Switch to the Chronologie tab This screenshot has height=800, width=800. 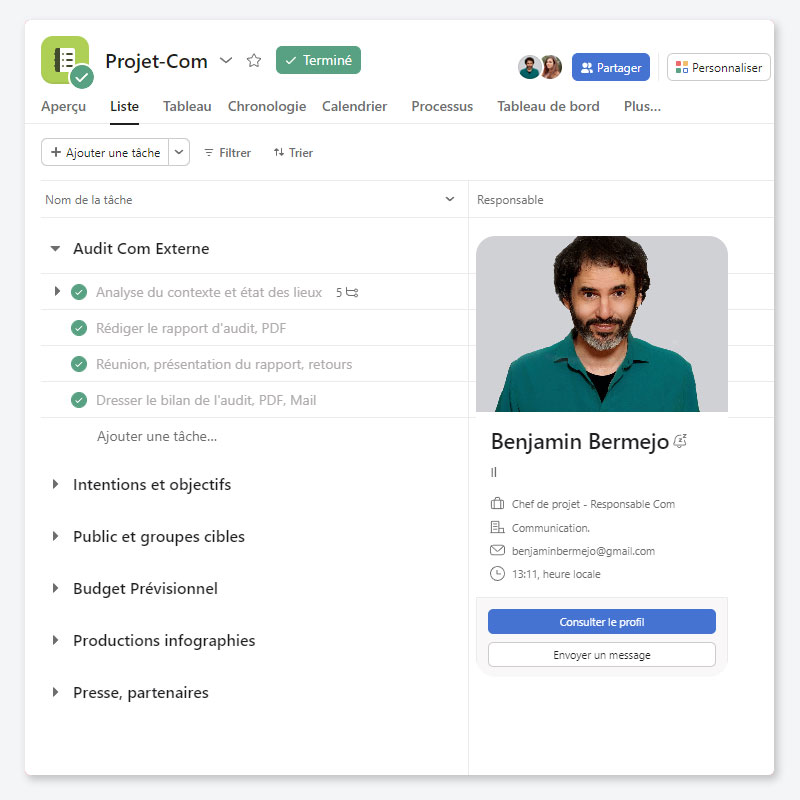[267, 107]
